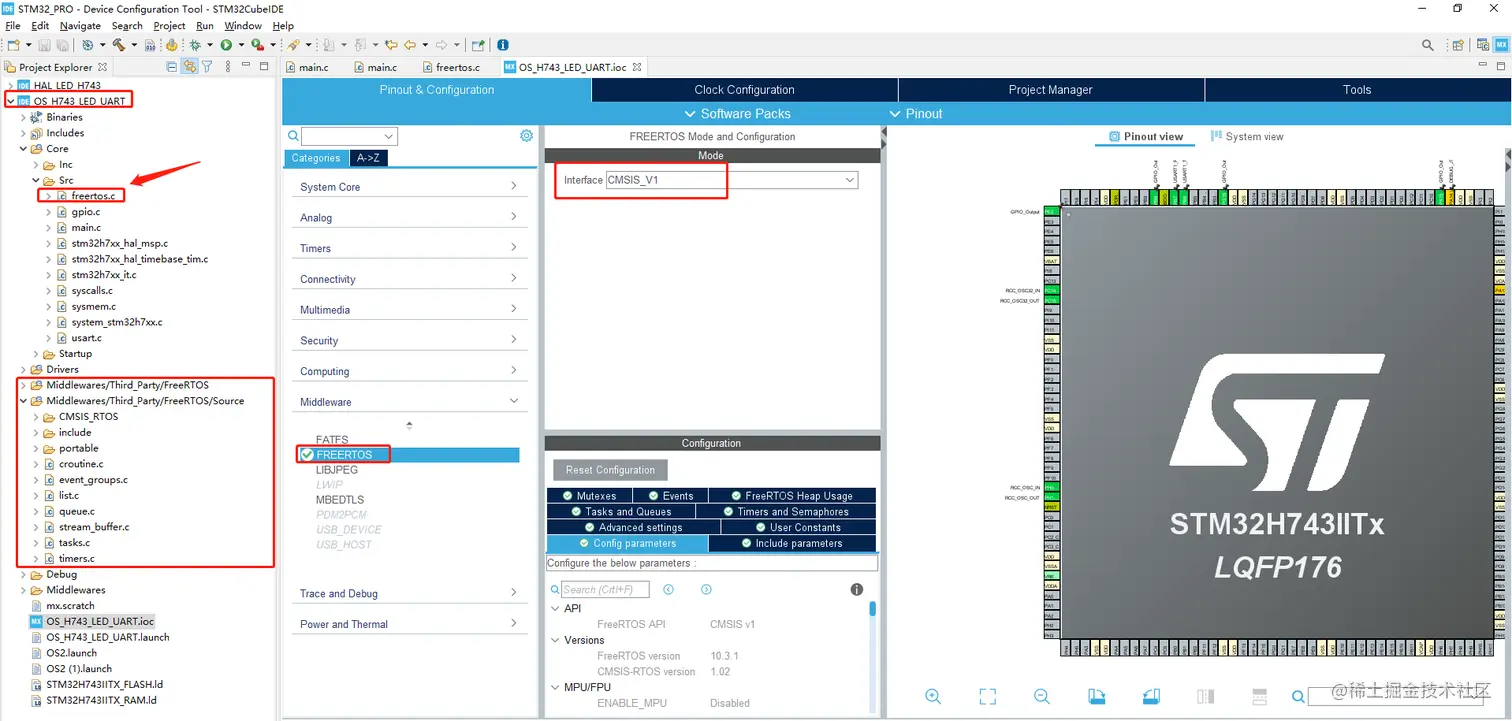
Task: Select LIBJPEG middleware
Action: (337, 470)
